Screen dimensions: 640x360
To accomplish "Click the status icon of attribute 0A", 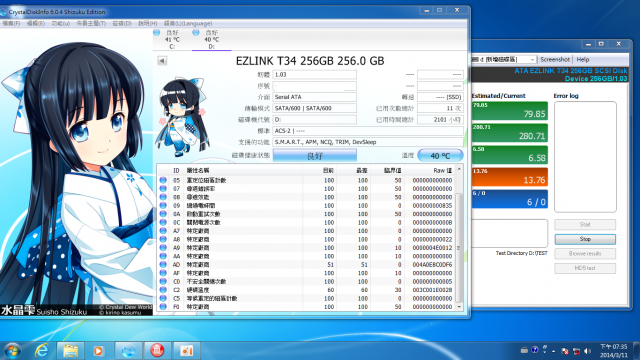I will (163, 214).
